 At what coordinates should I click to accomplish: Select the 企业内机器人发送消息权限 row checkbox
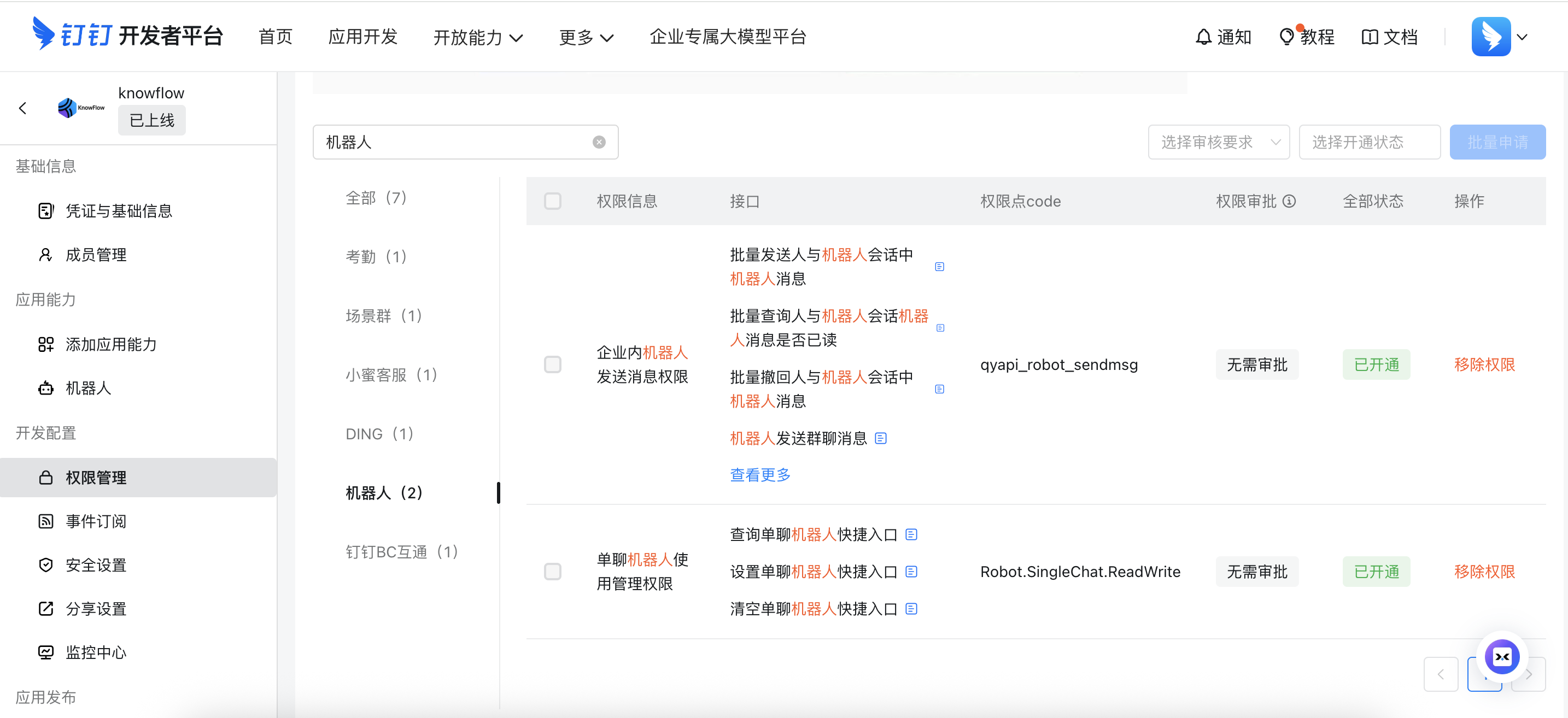click(553, 364)
